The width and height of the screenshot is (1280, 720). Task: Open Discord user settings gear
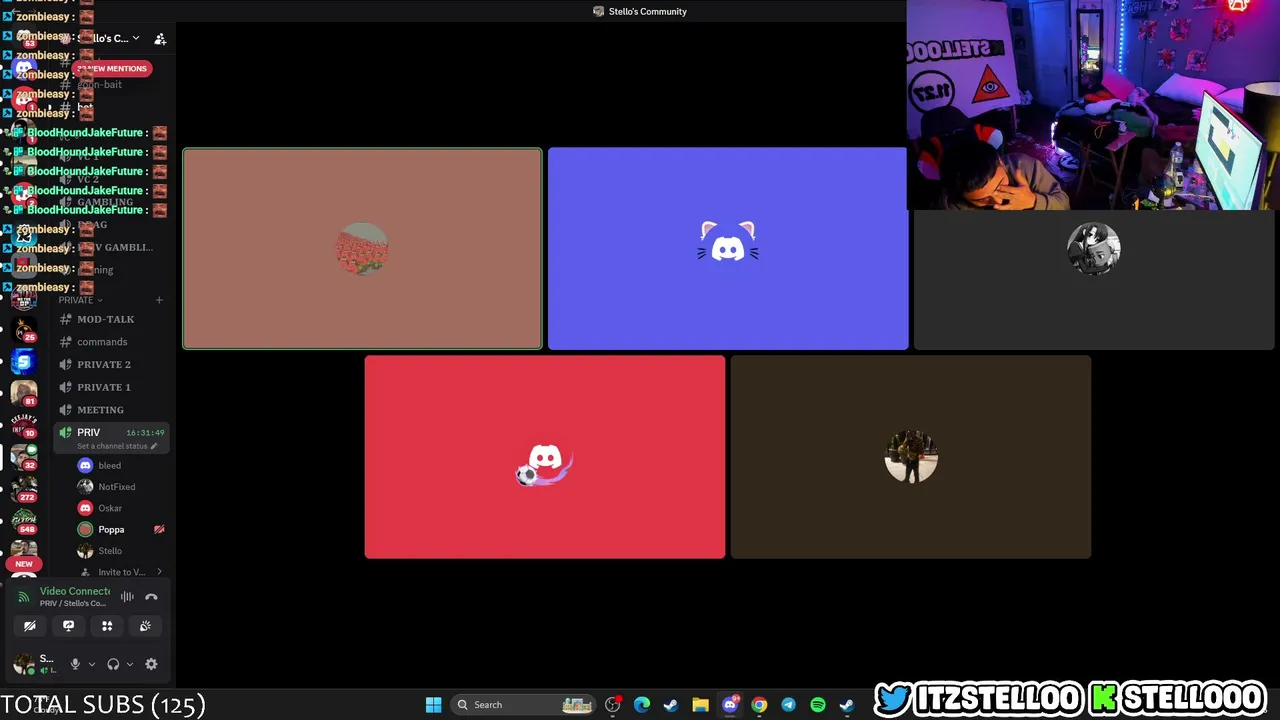pyautogui.click(x=151, y=664)
